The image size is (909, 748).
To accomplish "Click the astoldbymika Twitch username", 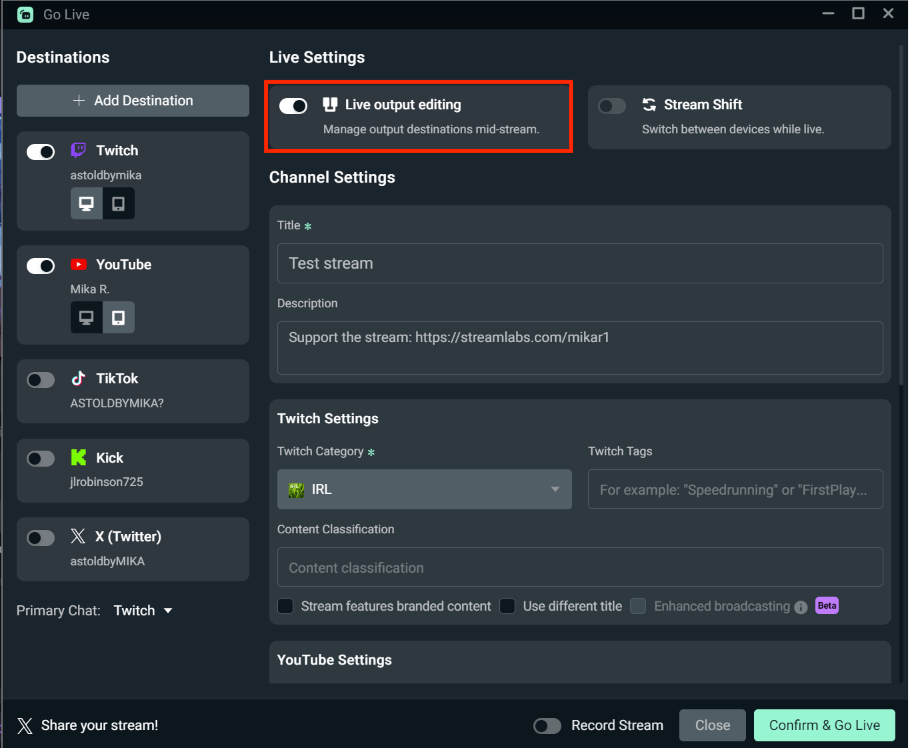I will [x=106, y=175].
